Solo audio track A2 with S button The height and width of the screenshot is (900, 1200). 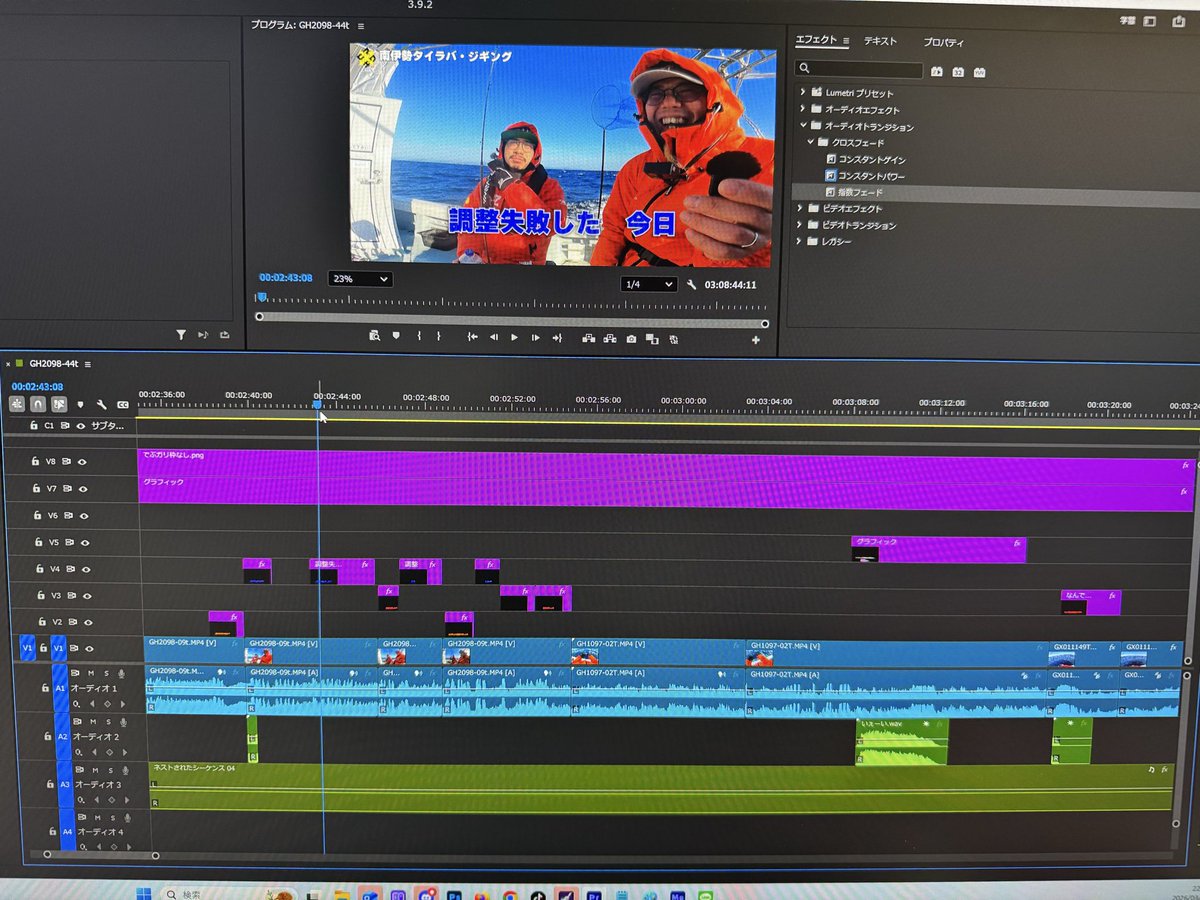108,721
